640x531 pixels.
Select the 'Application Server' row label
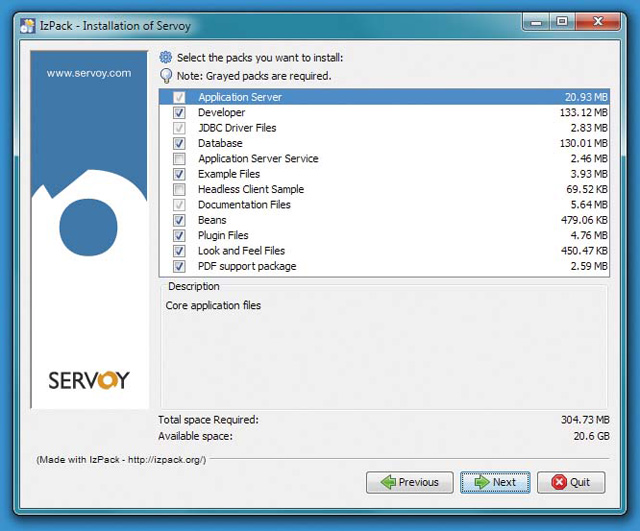(240, 97)
